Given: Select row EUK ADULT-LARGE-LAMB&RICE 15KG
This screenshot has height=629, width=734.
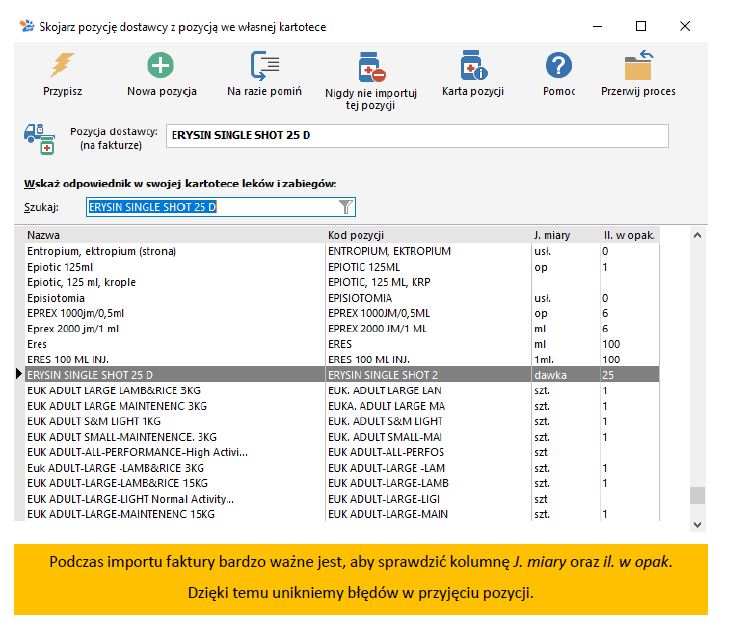Looking at the screenshot, I should (x=342, y=483).
